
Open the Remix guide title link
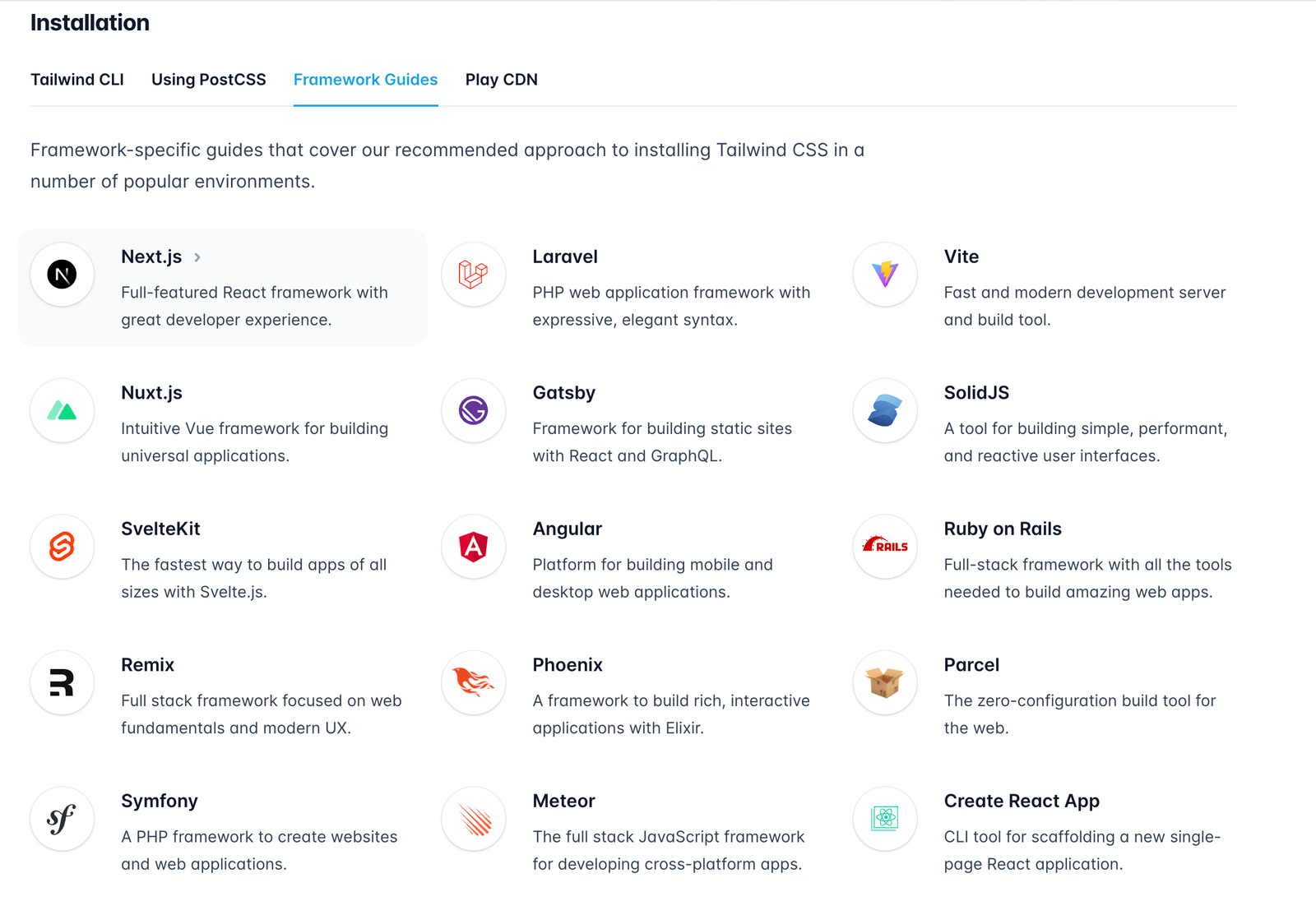coord(148,665)
